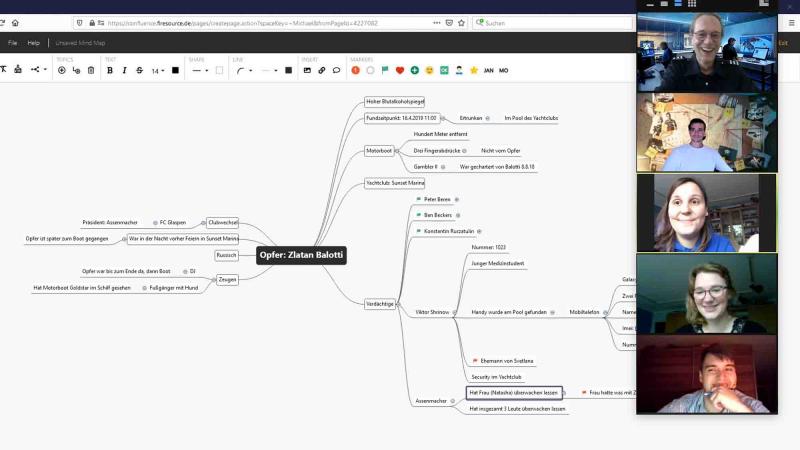Open the Help menu
800x450 pixels.
(34, 43)
